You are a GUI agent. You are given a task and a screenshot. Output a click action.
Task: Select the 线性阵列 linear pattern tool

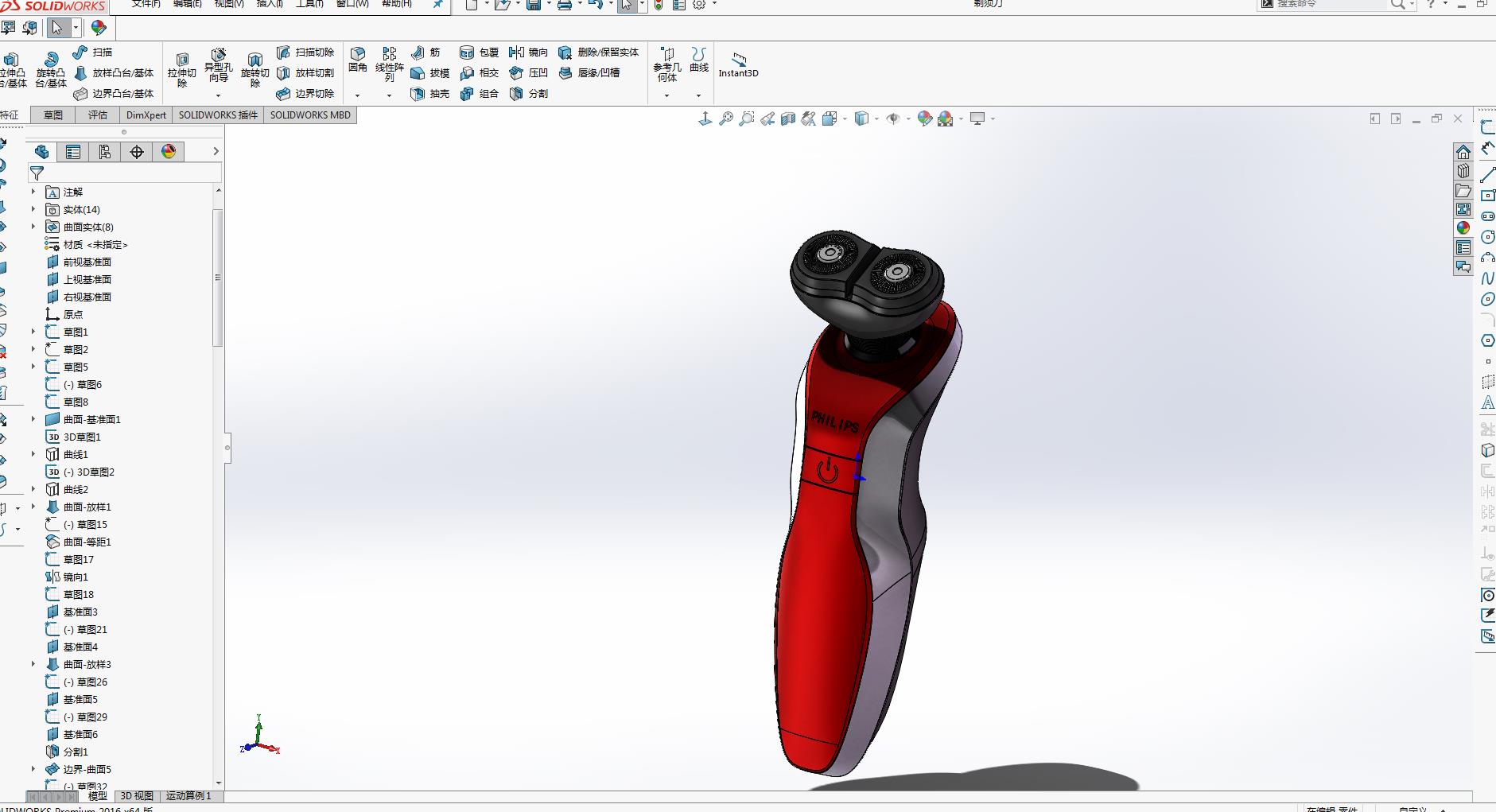click(390, 65)
